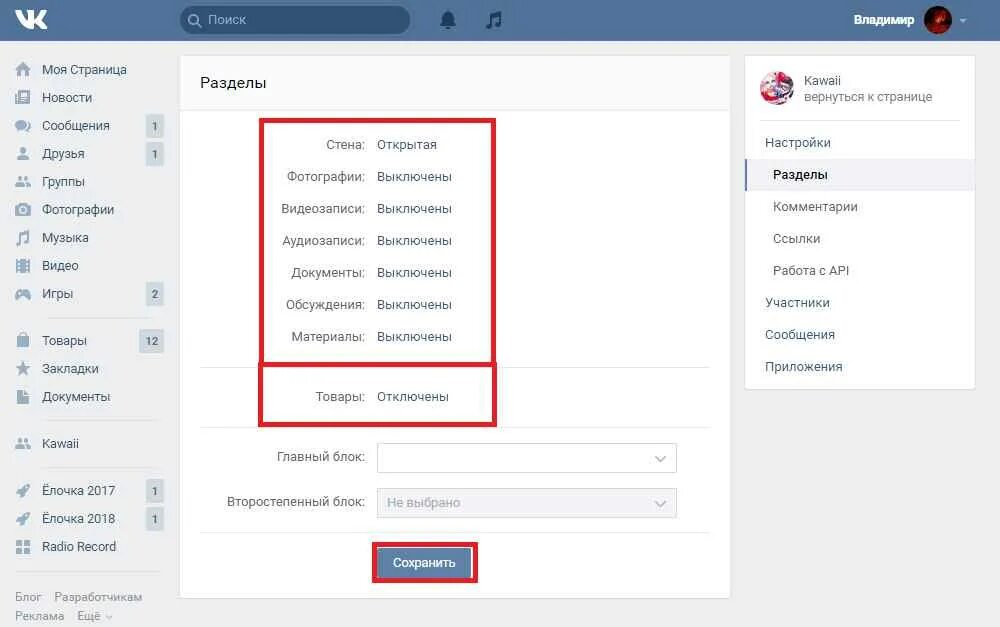This screenshot has height=627, width=1000.
Task: Expand the account menu arrow next to avatar
Action: click(x=963, y=21)
